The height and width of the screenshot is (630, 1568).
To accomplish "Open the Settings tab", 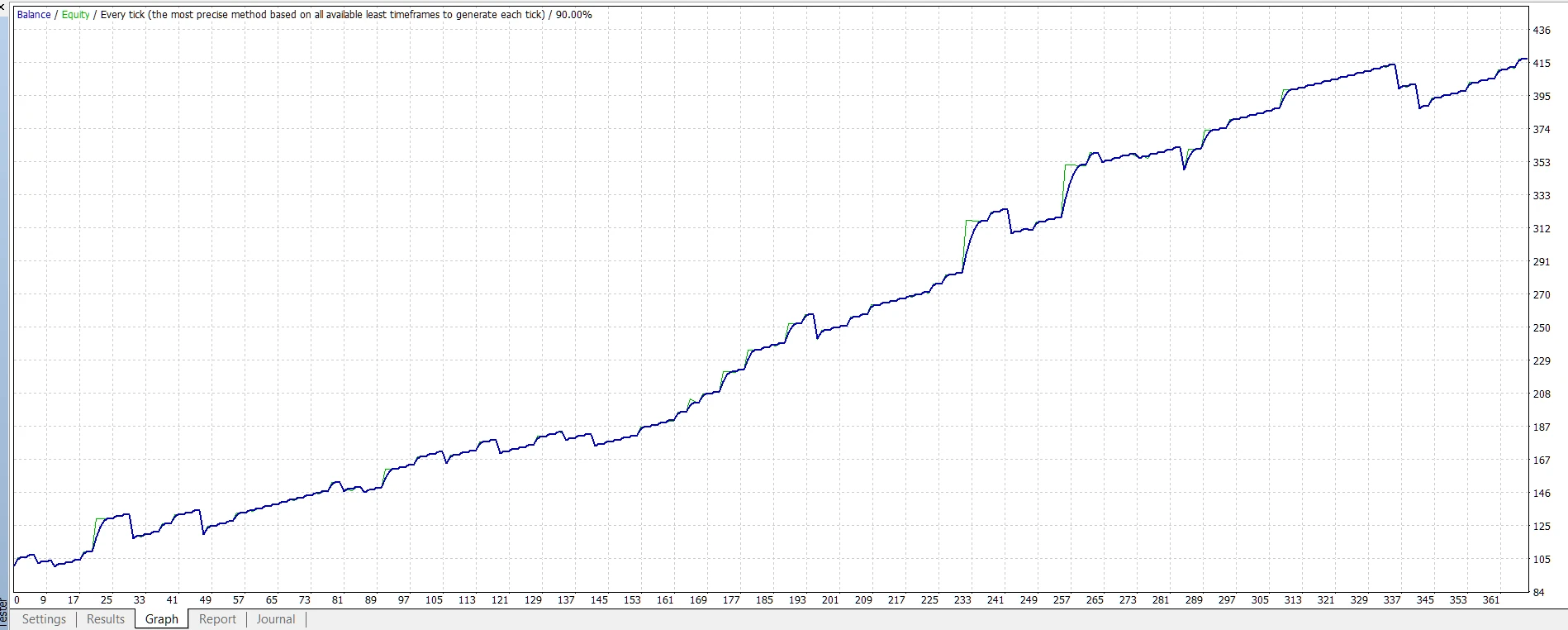I will (x=44, y=619).
